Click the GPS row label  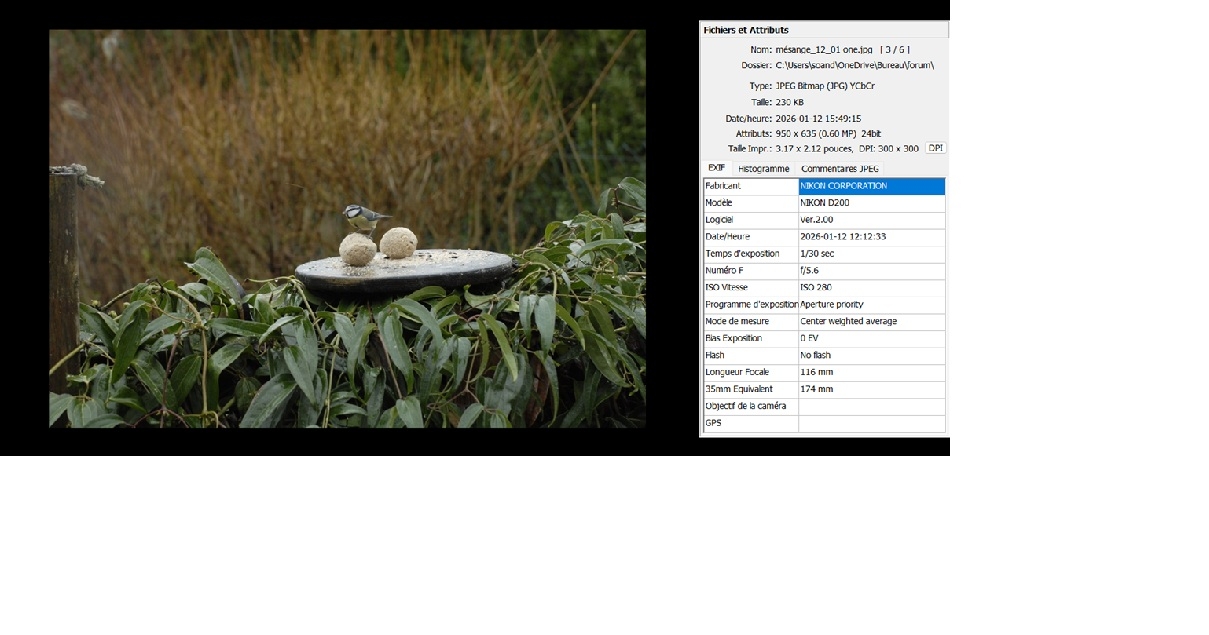pyautogui.click(x=714, y=423)
